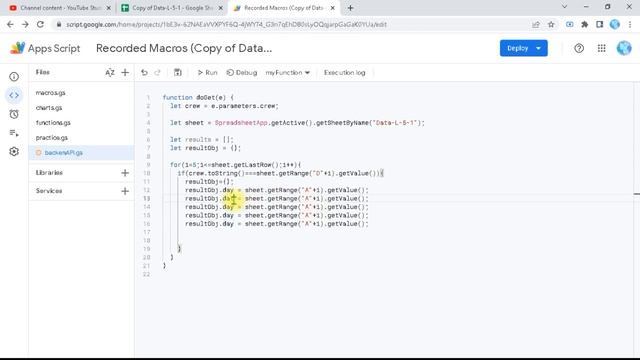Screen dimensions: 640x360
Task: Bookmark this page with star icon
Action: [551, 24]
